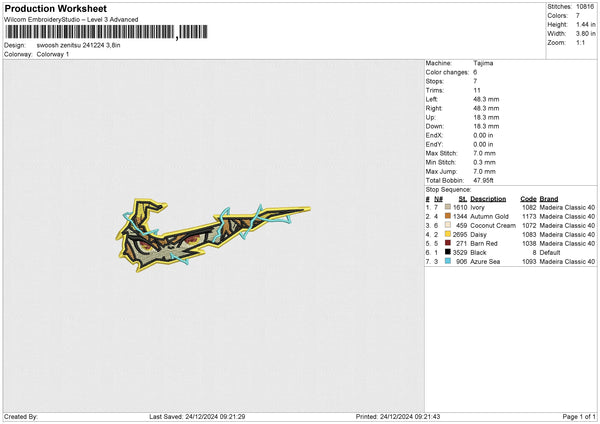
Task: Click the embroidery swoosh design preview
Action: pyautogui.click(x=213, y=236)
